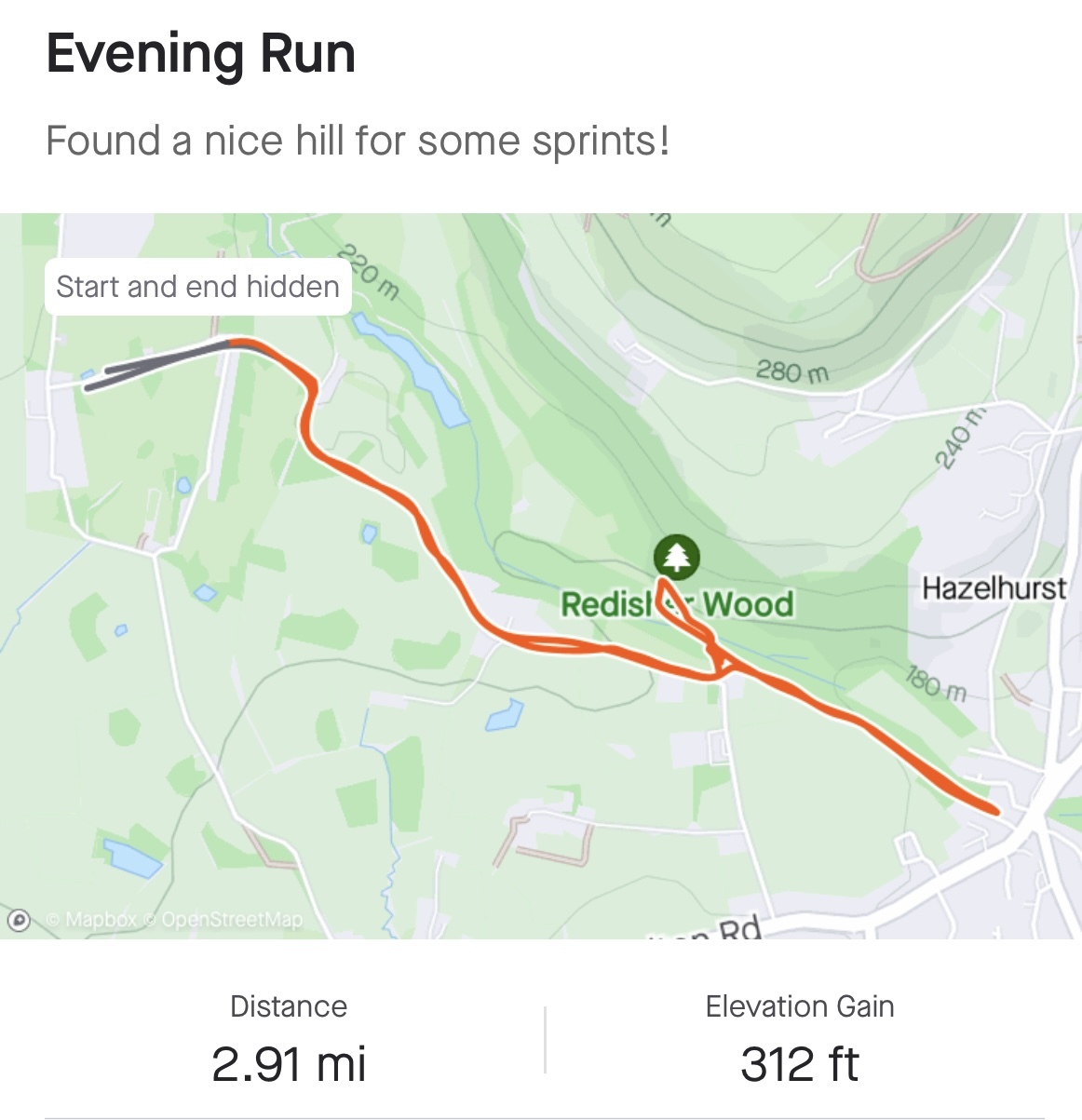The height and width of the screenshot is (1120, 1082).
Task: Open the Evening Run activity title
Action: [x=201, y=53]
